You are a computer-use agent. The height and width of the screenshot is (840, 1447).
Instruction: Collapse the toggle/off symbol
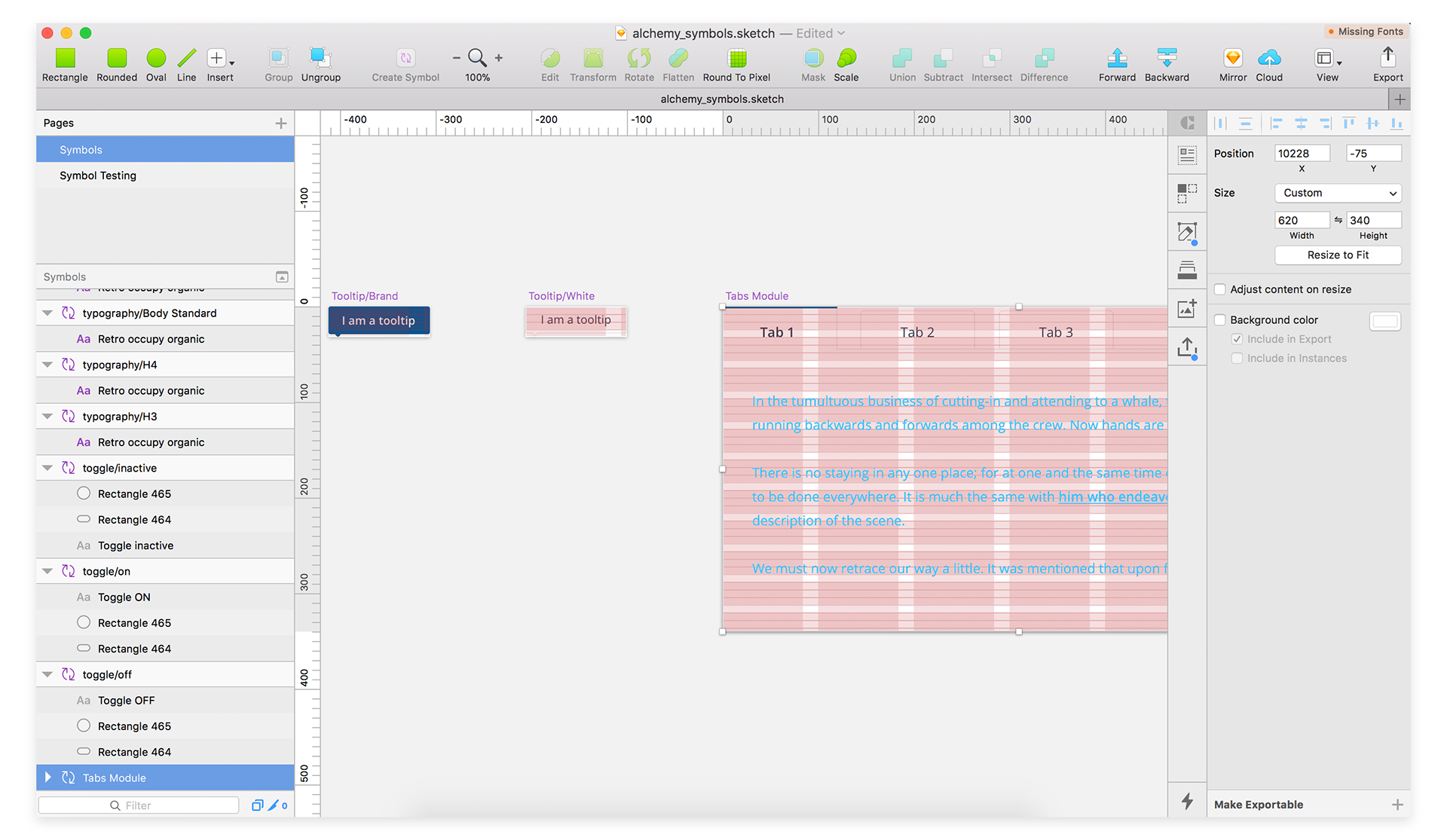(x=47, y=674)
